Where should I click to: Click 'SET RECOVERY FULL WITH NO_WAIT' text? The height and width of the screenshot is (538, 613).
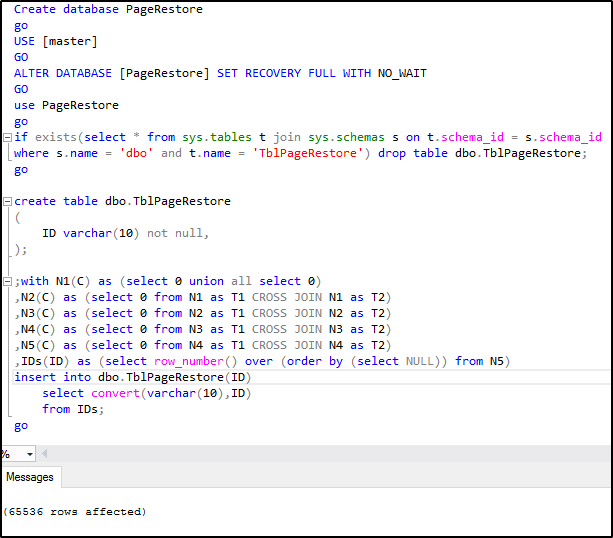click(322, 74)
